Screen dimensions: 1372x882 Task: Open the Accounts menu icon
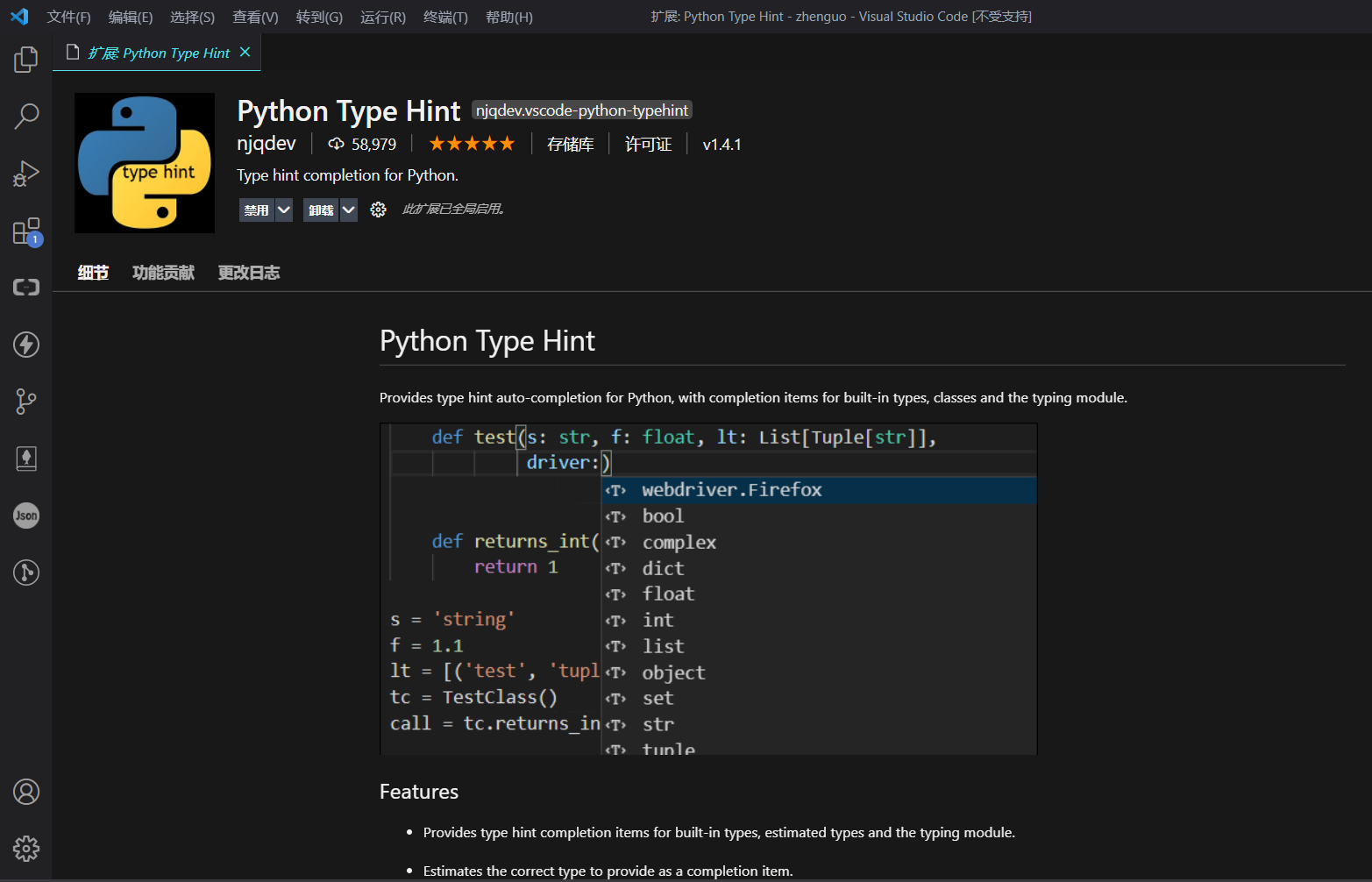[26, 792]
